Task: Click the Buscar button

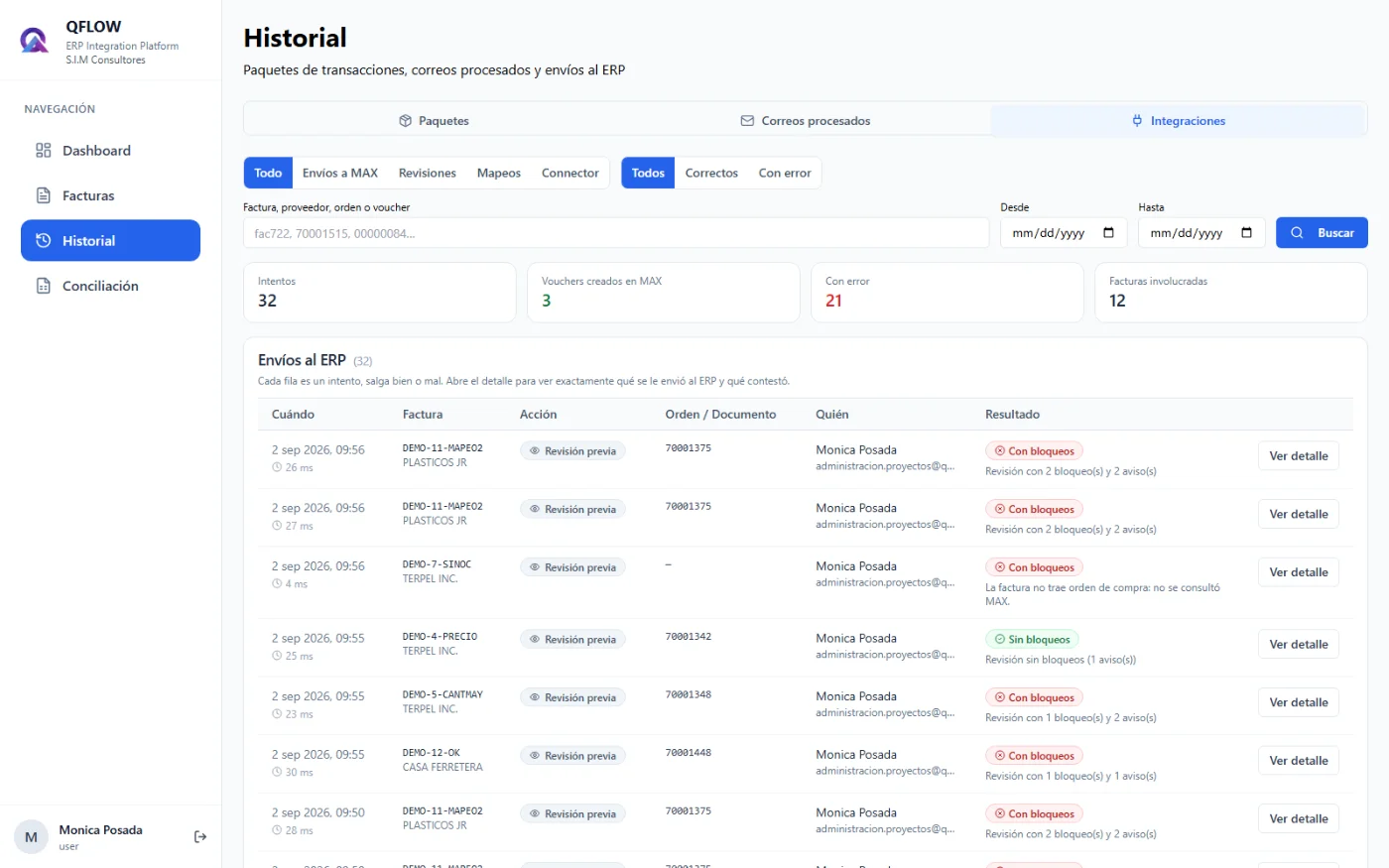Action: point(1322,233)
